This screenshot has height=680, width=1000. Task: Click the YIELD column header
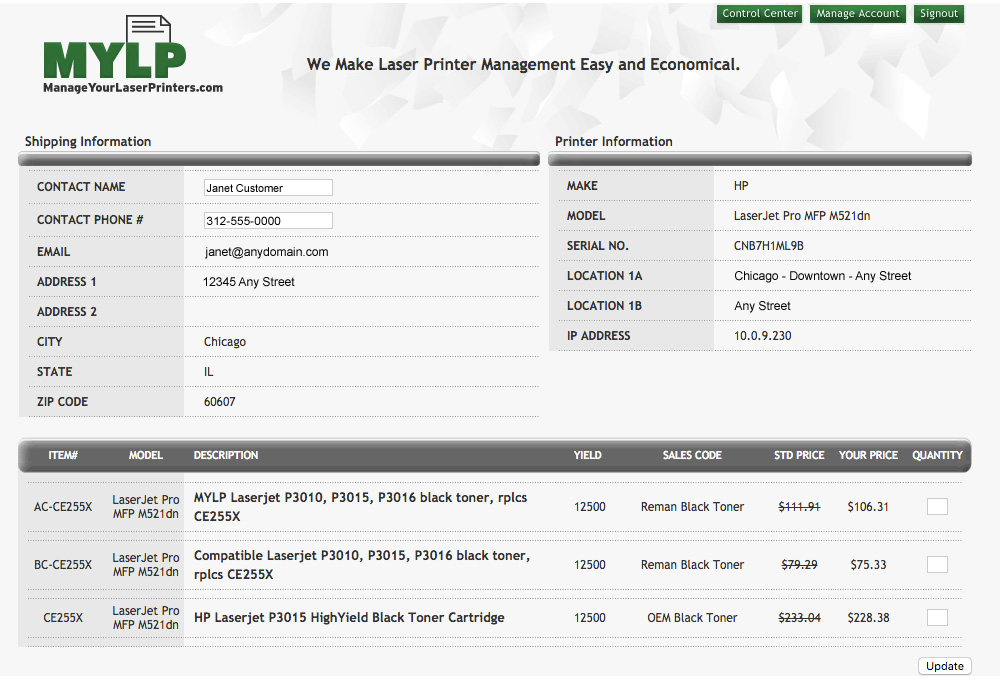pos(587,456)
